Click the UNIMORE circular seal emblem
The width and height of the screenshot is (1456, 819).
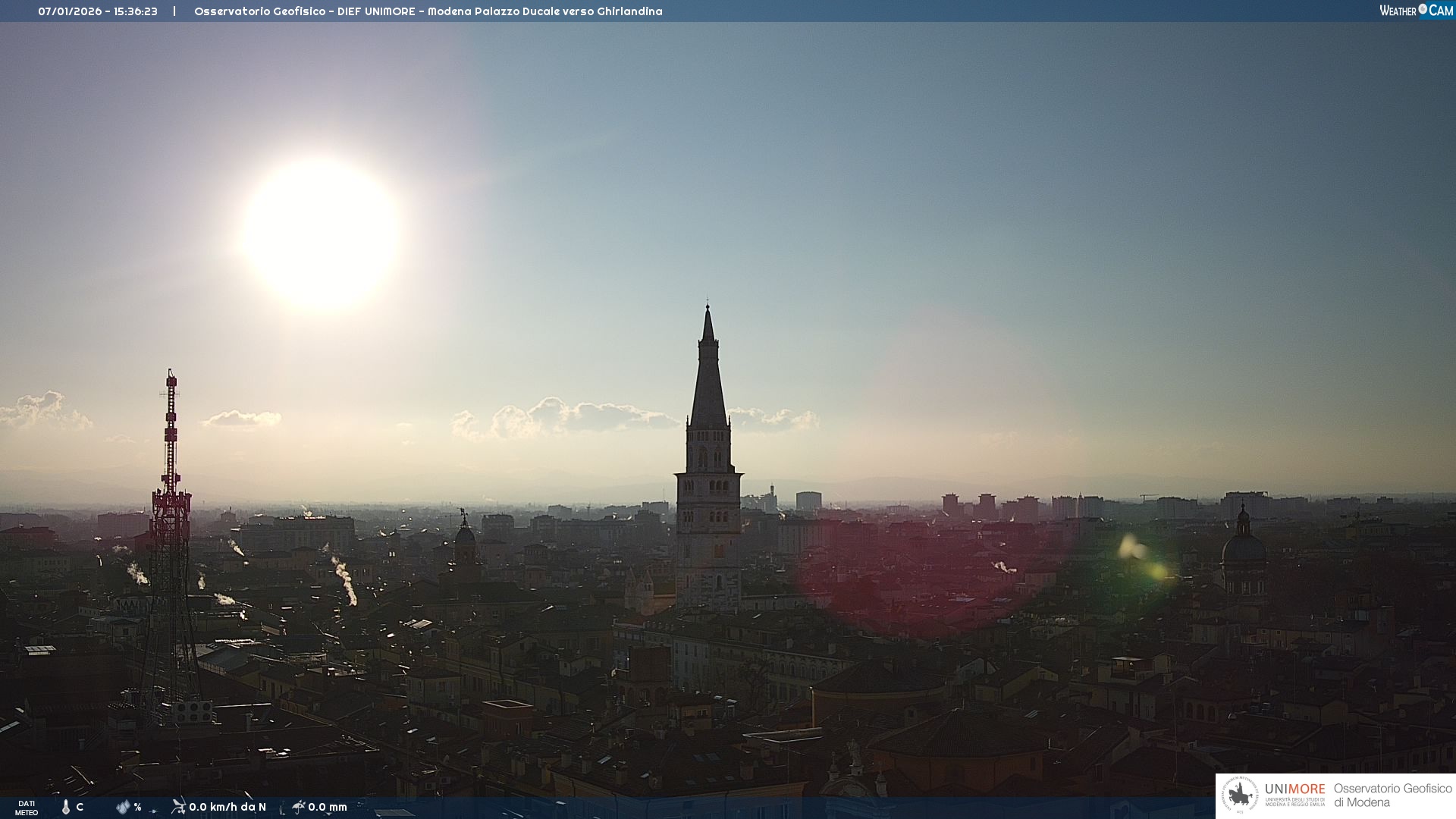click(x=1240, y=795)
